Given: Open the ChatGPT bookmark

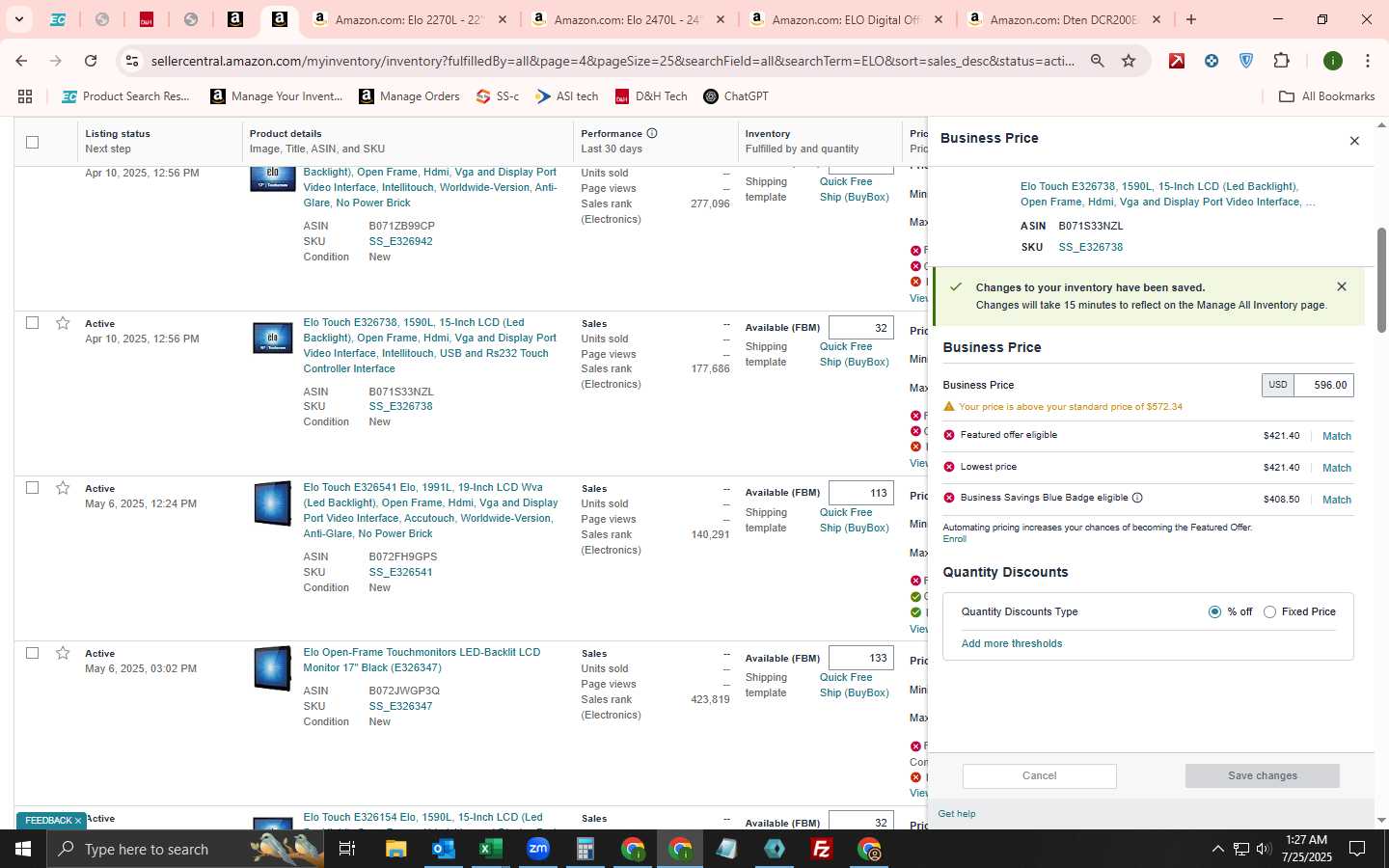Looking at the screenshot, I should point(736,96).
